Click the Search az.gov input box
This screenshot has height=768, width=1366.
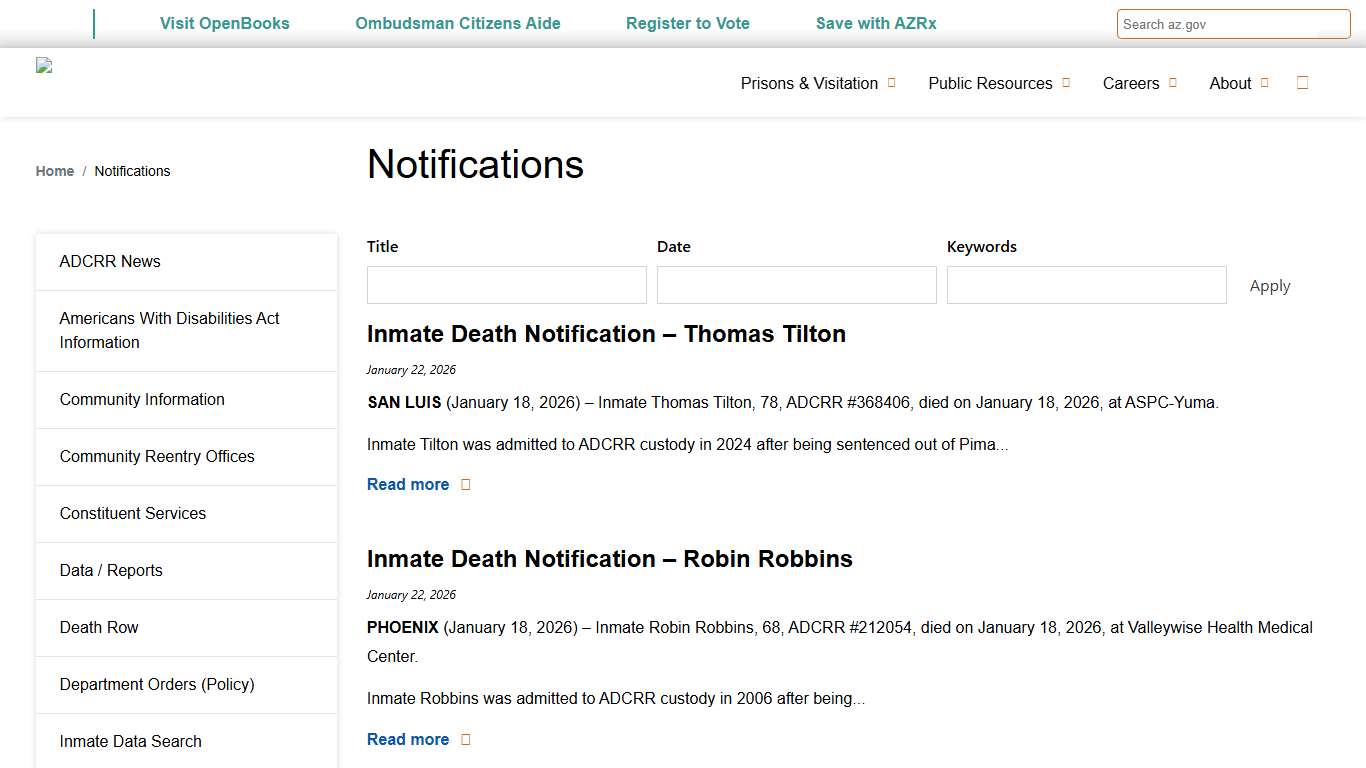[1233, 24]
